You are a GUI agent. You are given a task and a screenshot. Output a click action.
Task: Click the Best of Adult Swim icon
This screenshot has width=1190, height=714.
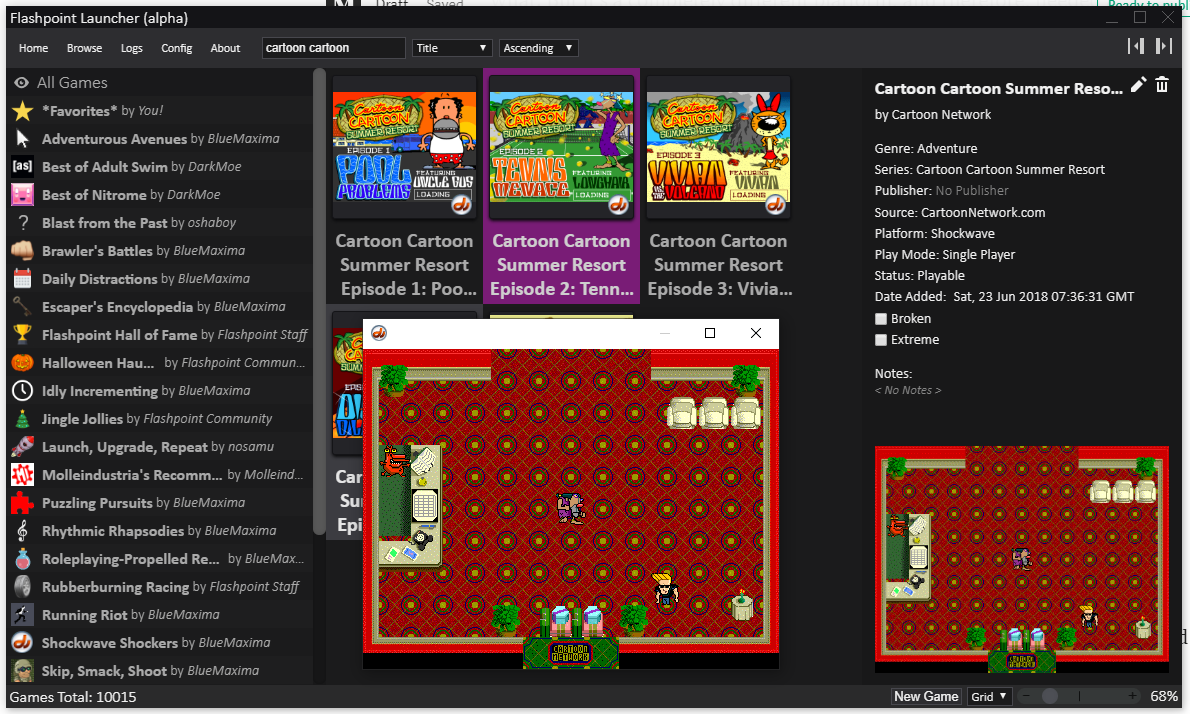(x=23, y=167)
